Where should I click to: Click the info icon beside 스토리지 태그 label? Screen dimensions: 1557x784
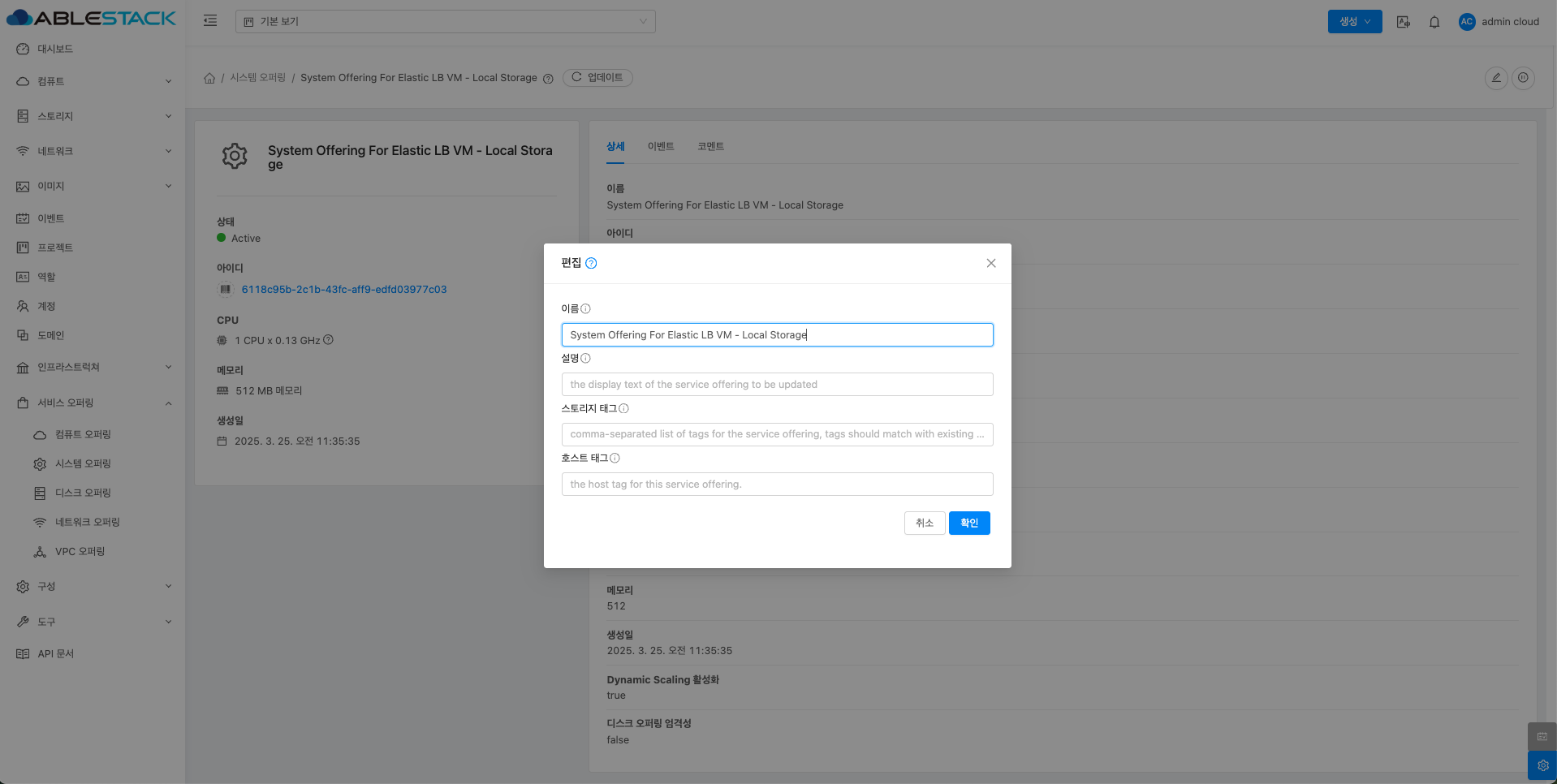click(623, 408)
